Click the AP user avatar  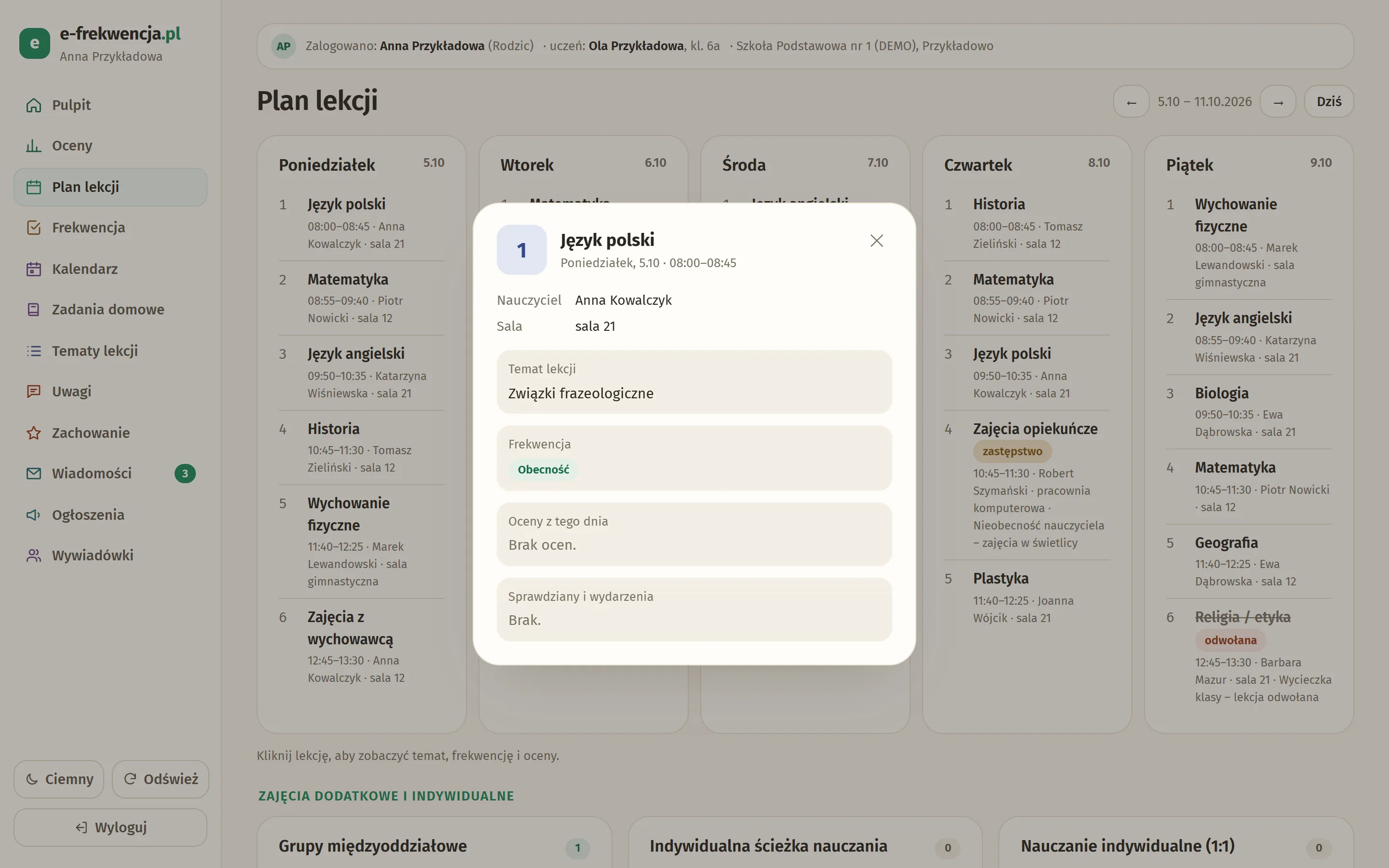[284, 46]
